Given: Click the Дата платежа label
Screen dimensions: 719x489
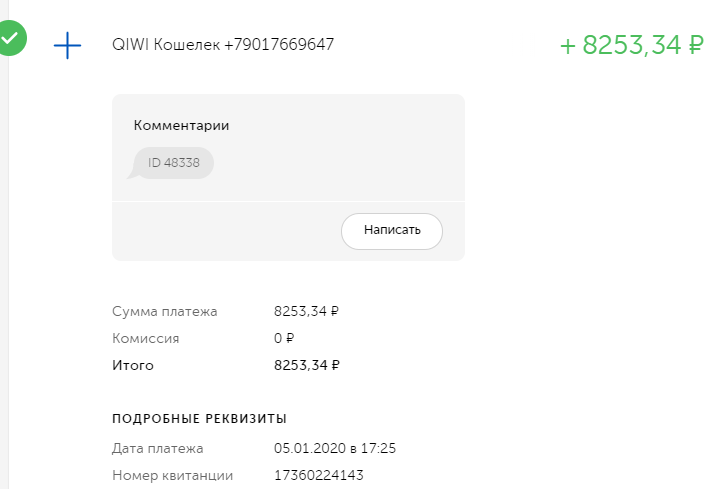Looking at the screenshot, I should pyautogui.click(x=158, y=448).
